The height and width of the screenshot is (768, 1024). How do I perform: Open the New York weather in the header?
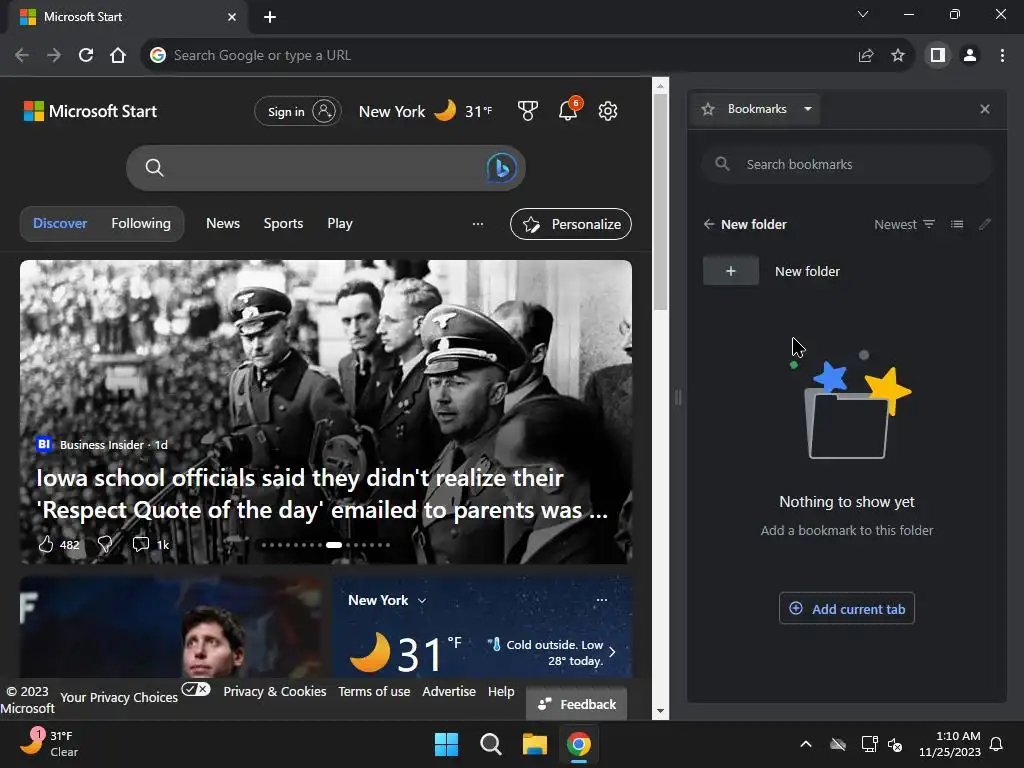pyautogui.click(x=425, y=111)
